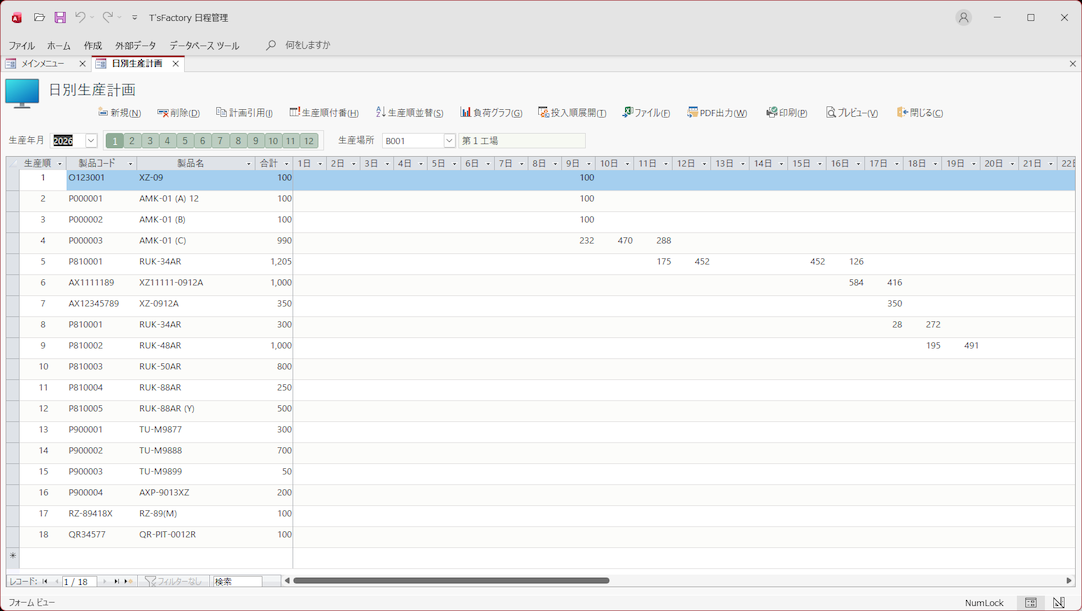Open the 外部データ ribbon tab
The height and width of the screenshot is (611, 1082).
tap(135, 45)
